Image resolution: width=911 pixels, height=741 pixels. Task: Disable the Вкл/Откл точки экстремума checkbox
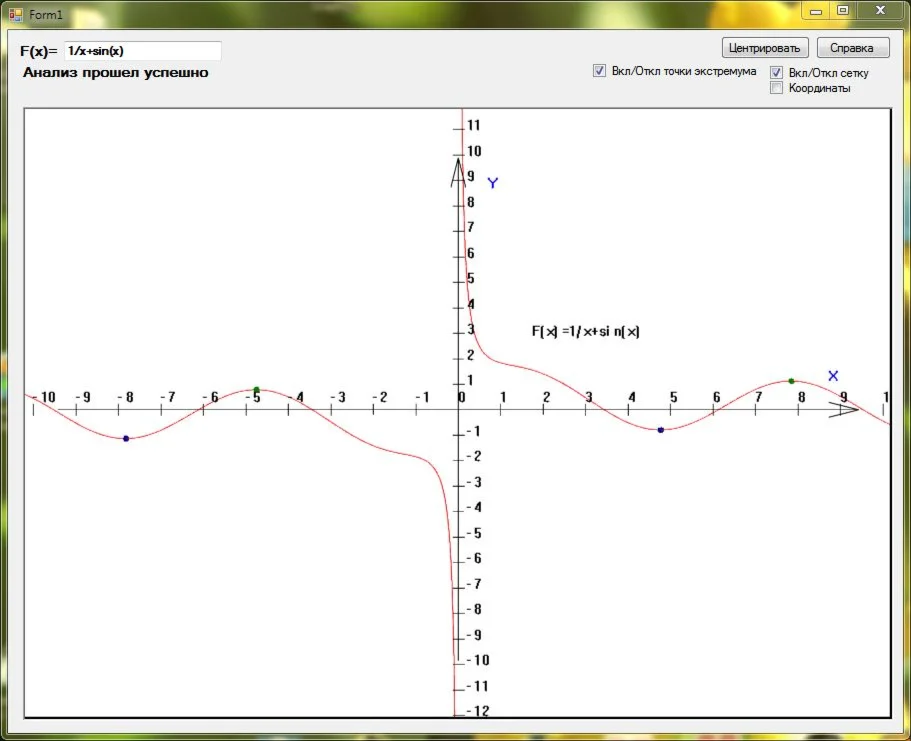(600, 71)
